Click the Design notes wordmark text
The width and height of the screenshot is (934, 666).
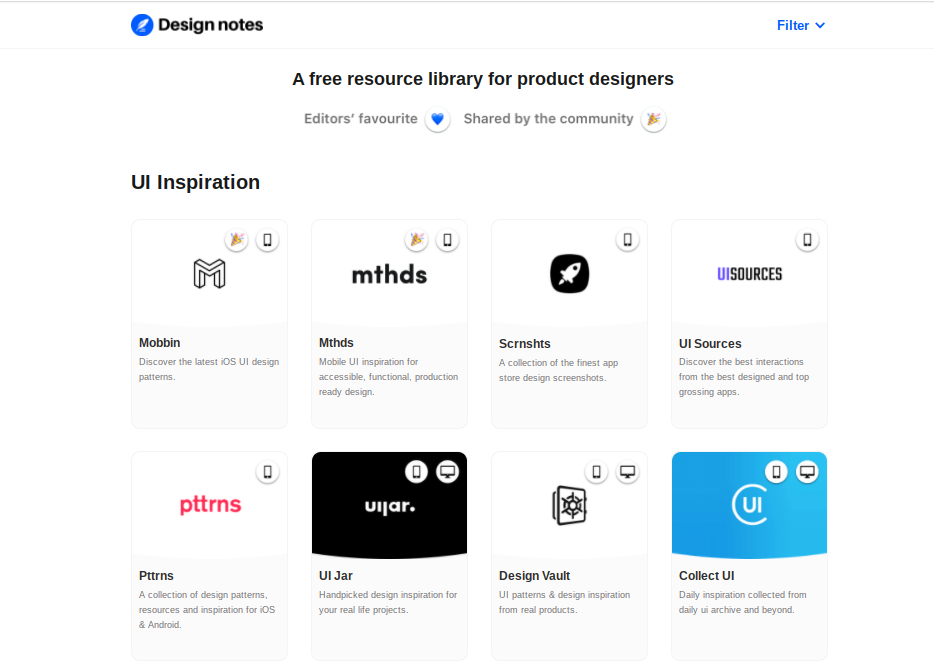[210, 25]
